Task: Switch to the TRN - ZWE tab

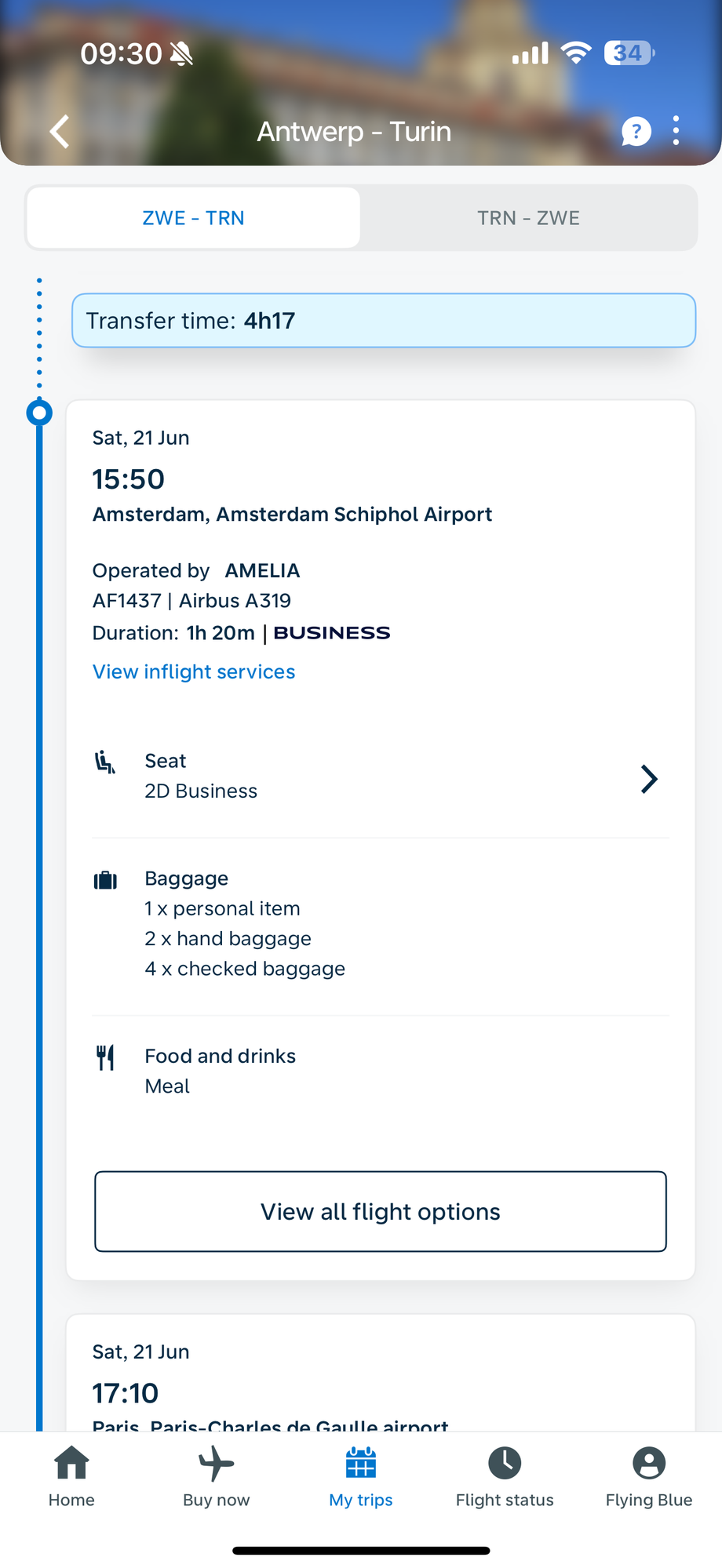Action: [528, 218]
